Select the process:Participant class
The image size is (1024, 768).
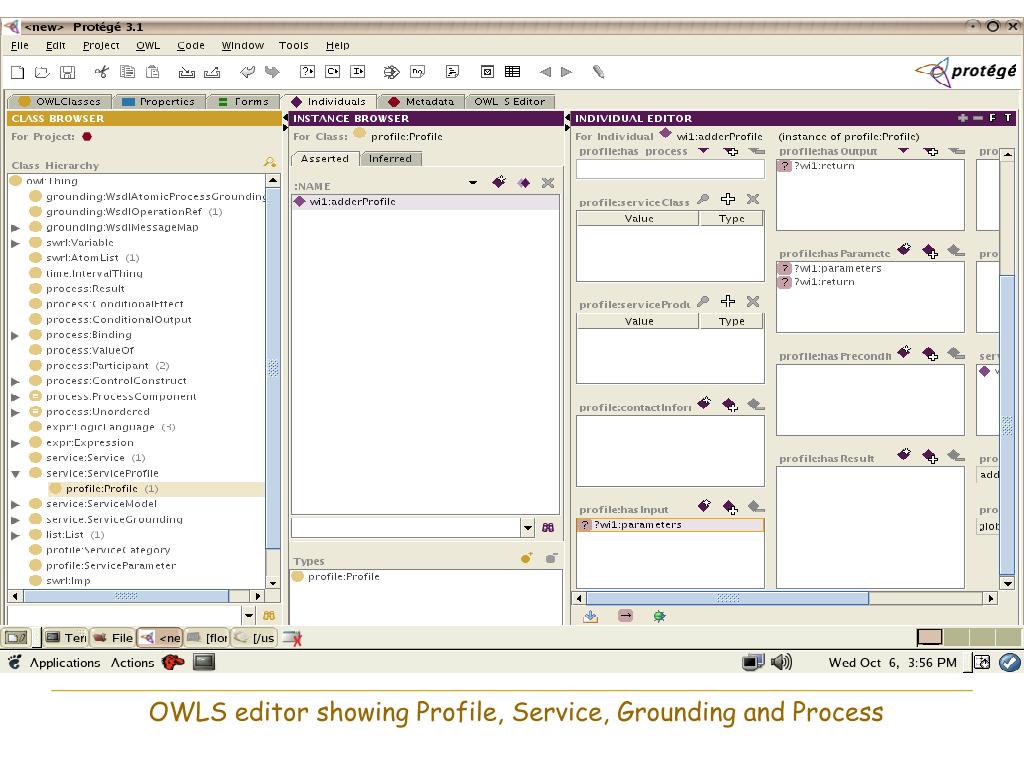pos(98,366)
